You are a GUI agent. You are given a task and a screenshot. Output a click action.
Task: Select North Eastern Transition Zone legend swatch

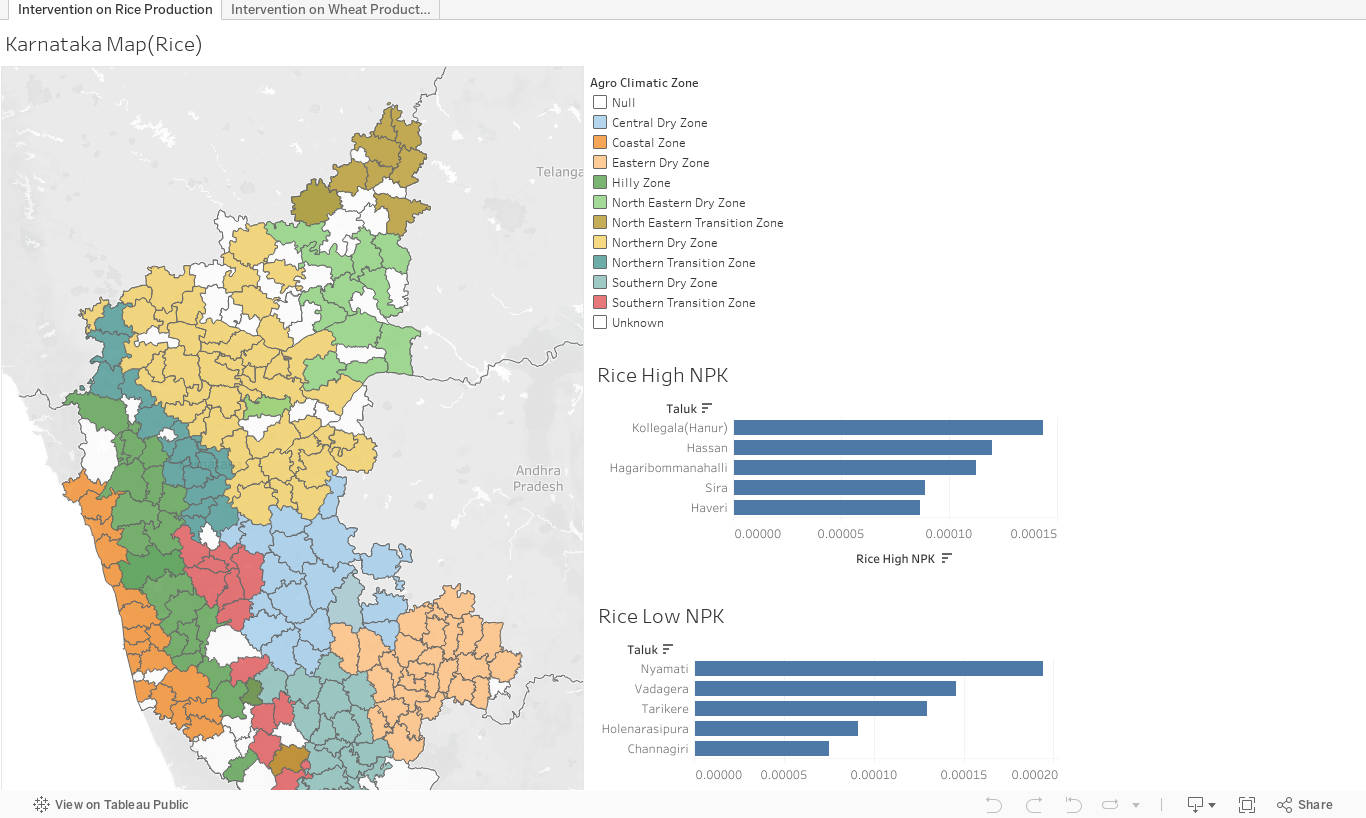tap(600, 222)
